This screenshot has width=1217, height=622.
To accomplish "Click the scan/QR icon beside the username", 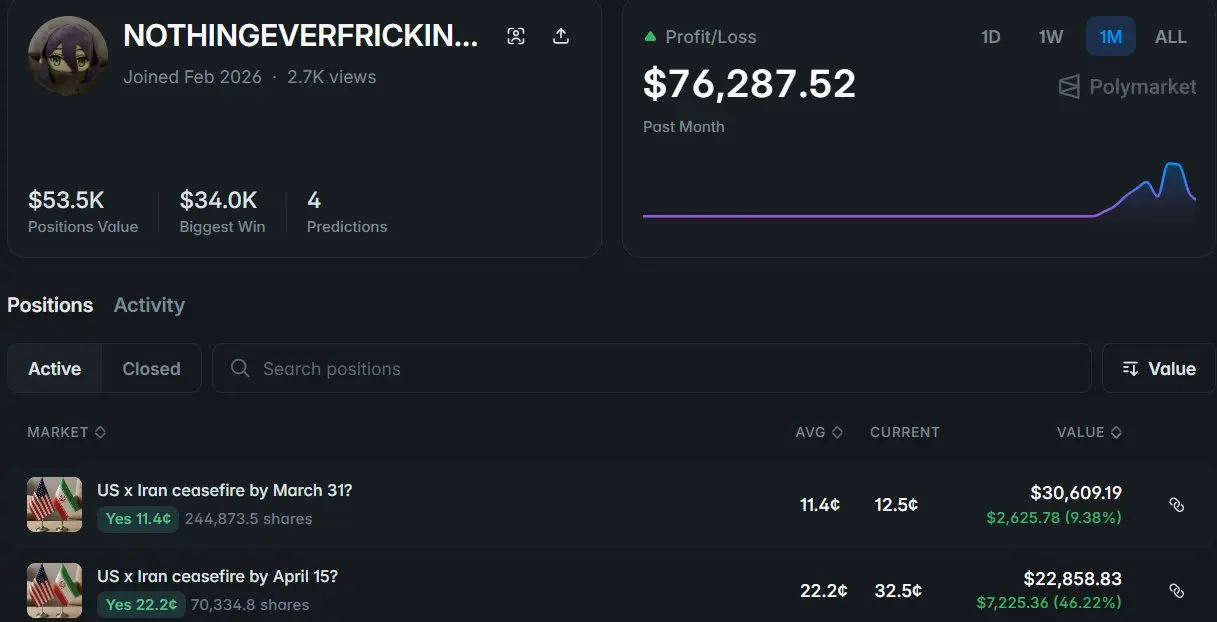I will pos(516,37).
